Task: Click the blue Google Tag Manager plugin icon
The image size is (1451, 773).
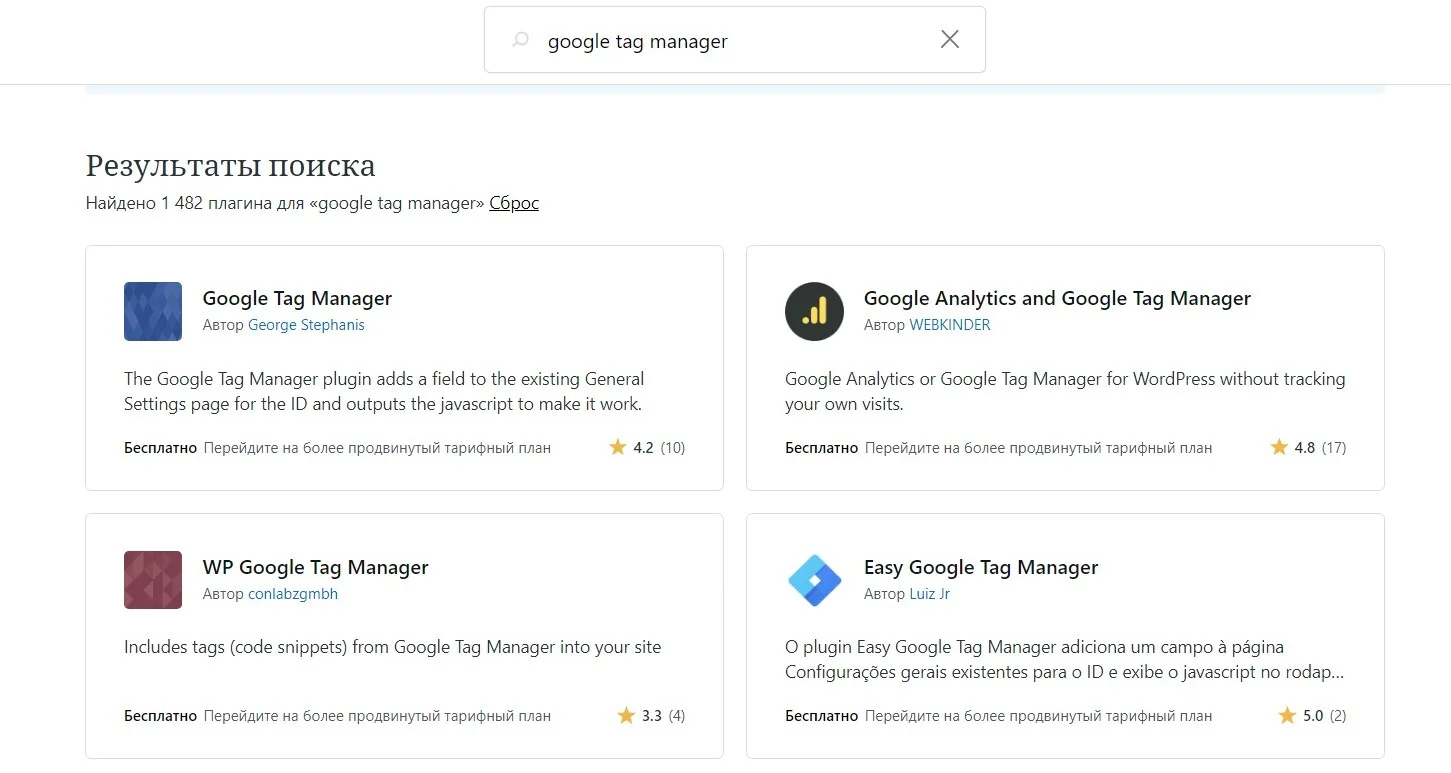Action: click(153, 311)
